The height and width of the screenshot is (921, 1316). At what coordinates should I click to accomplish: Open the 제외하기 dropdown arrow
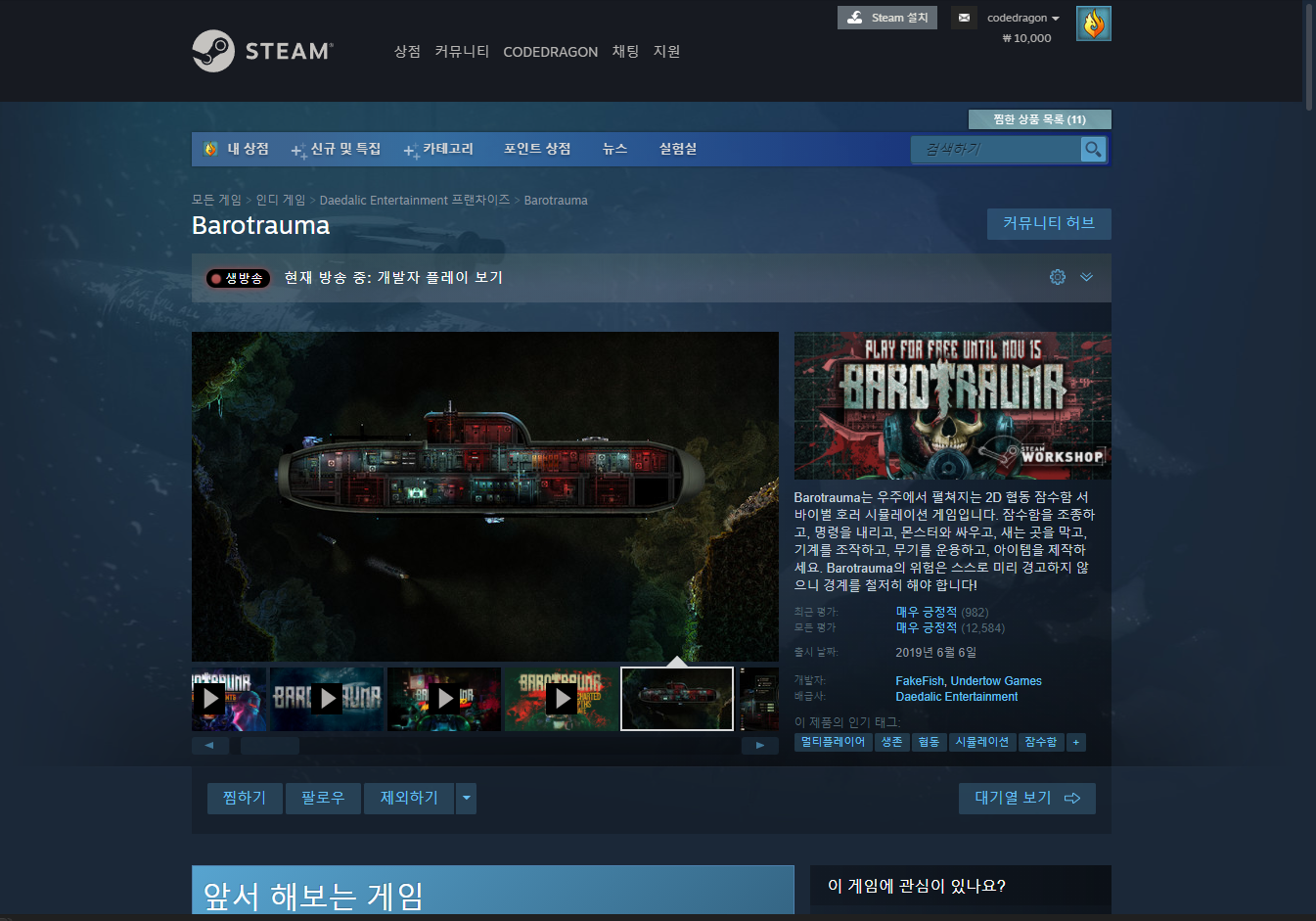(467, 799)
